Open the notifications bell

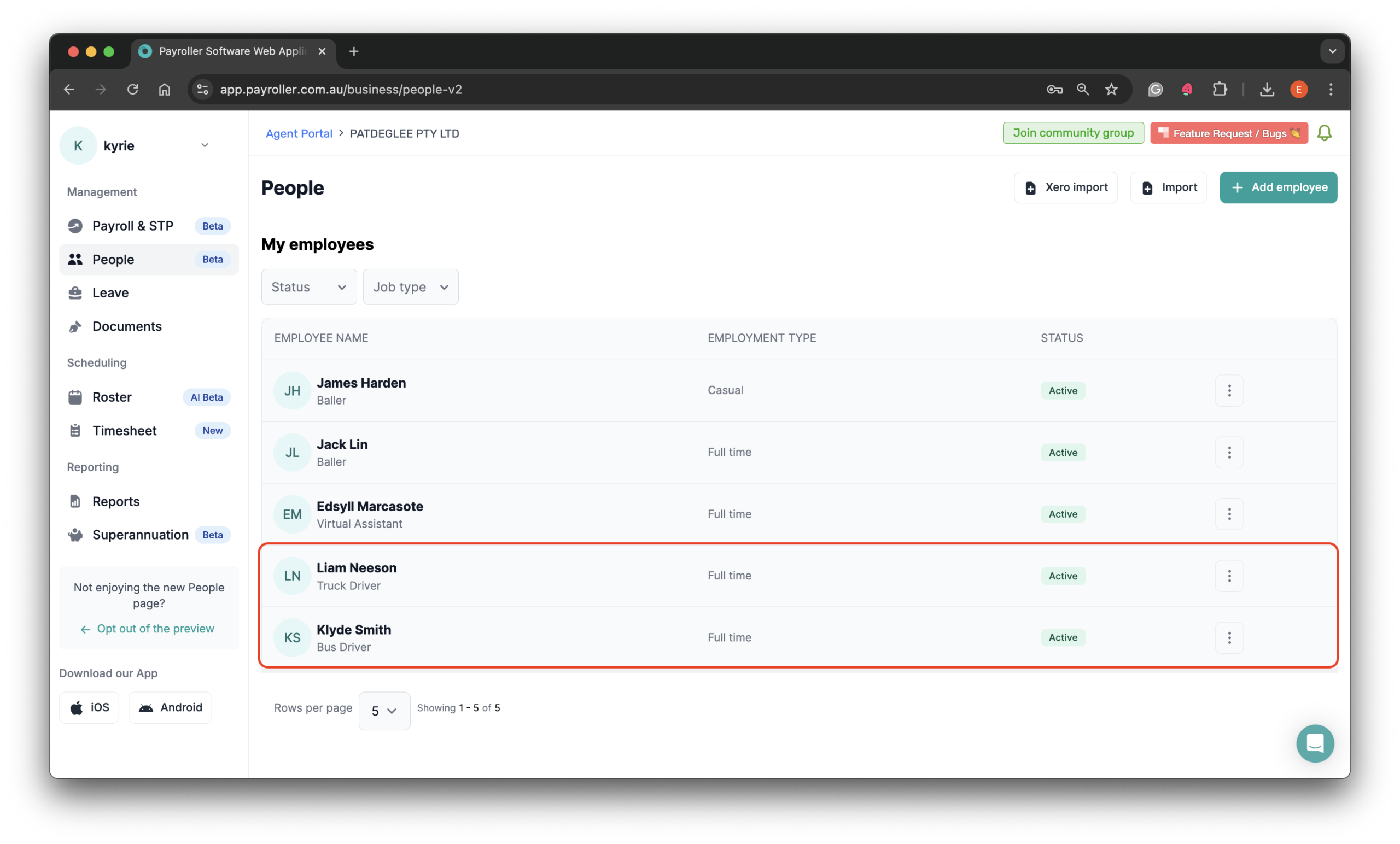pyautogui.click(x=1325, y=133)
